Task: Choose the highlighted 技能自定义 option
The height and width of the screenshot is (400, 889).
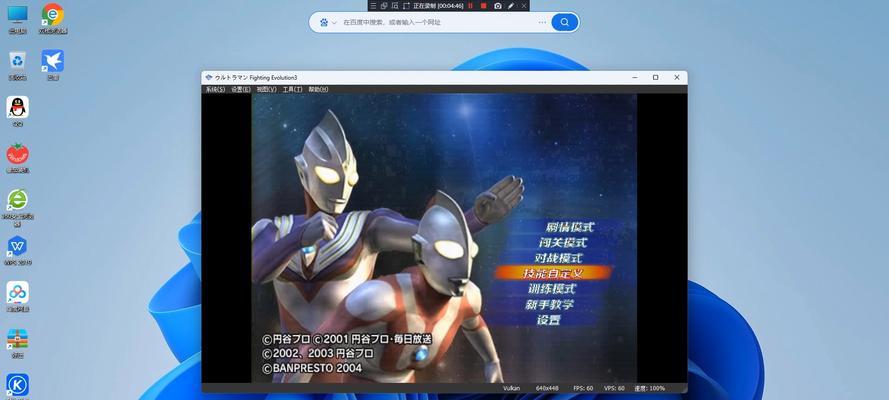Action: (553, 273)
